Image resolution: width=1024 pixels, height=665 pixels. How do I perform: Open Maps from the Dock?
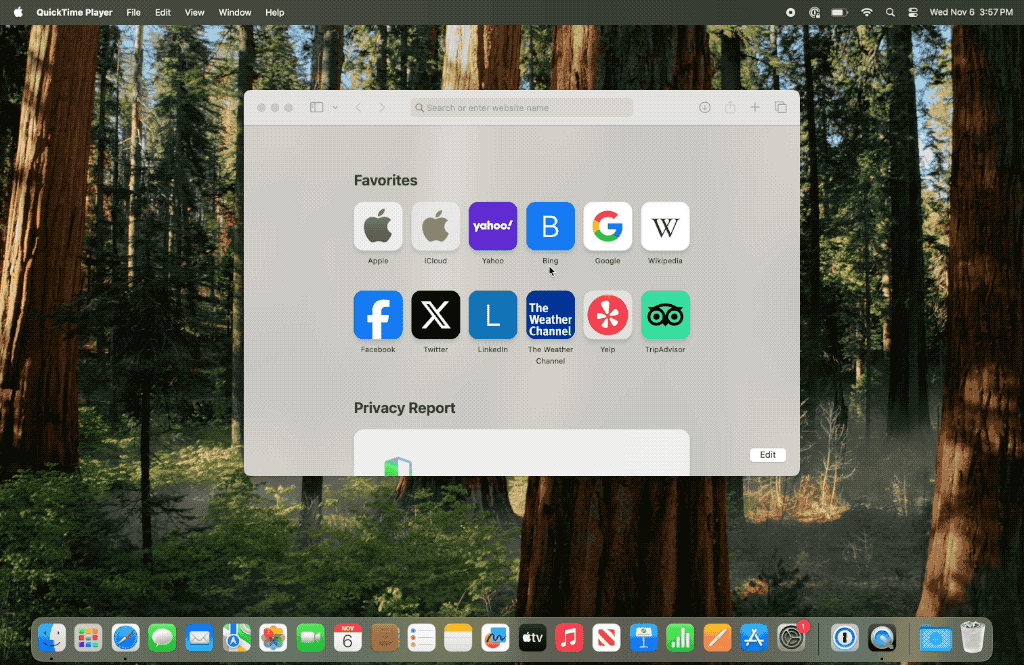coord(236,638)
